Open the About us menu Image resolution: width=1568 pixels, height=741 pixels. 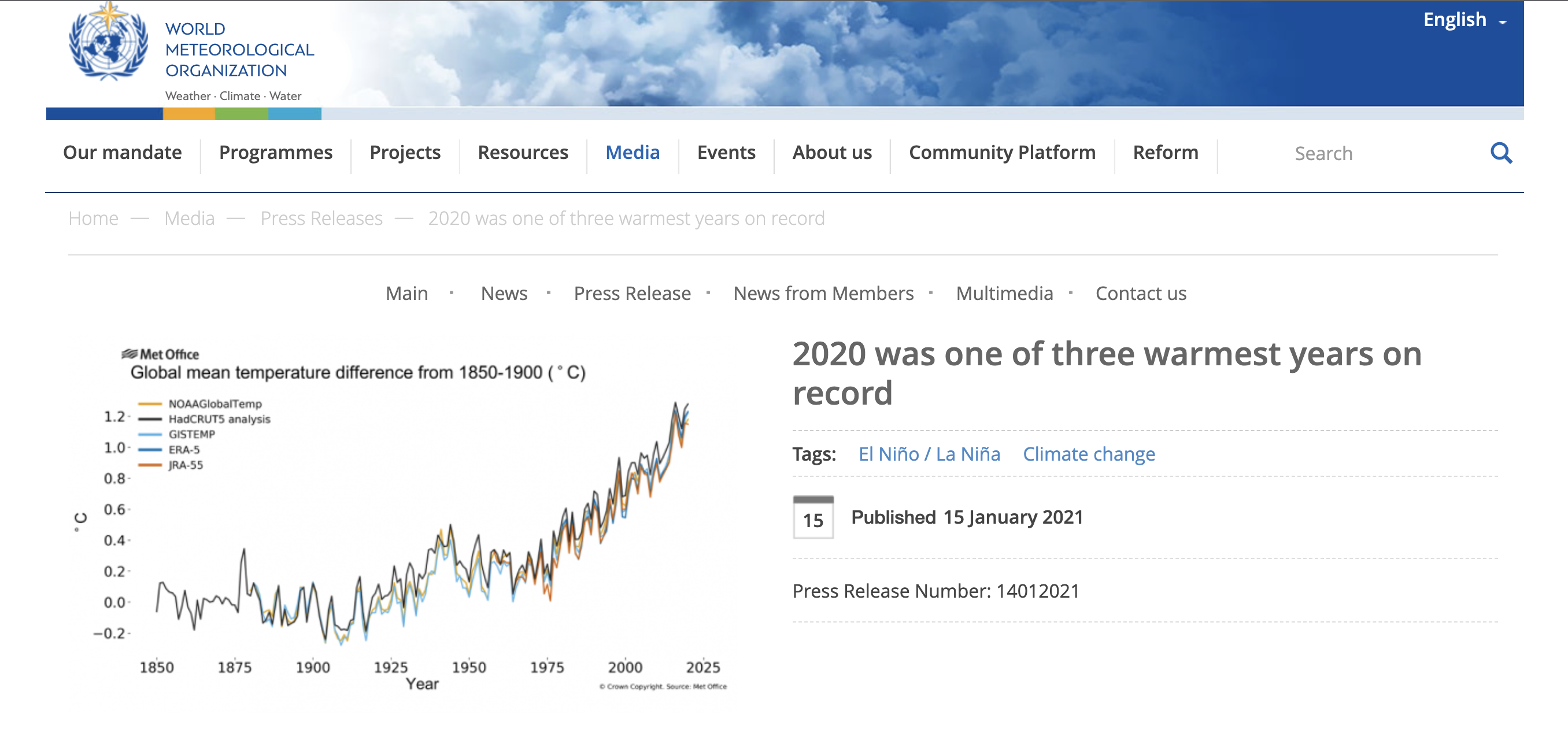(x=831, y=153)
